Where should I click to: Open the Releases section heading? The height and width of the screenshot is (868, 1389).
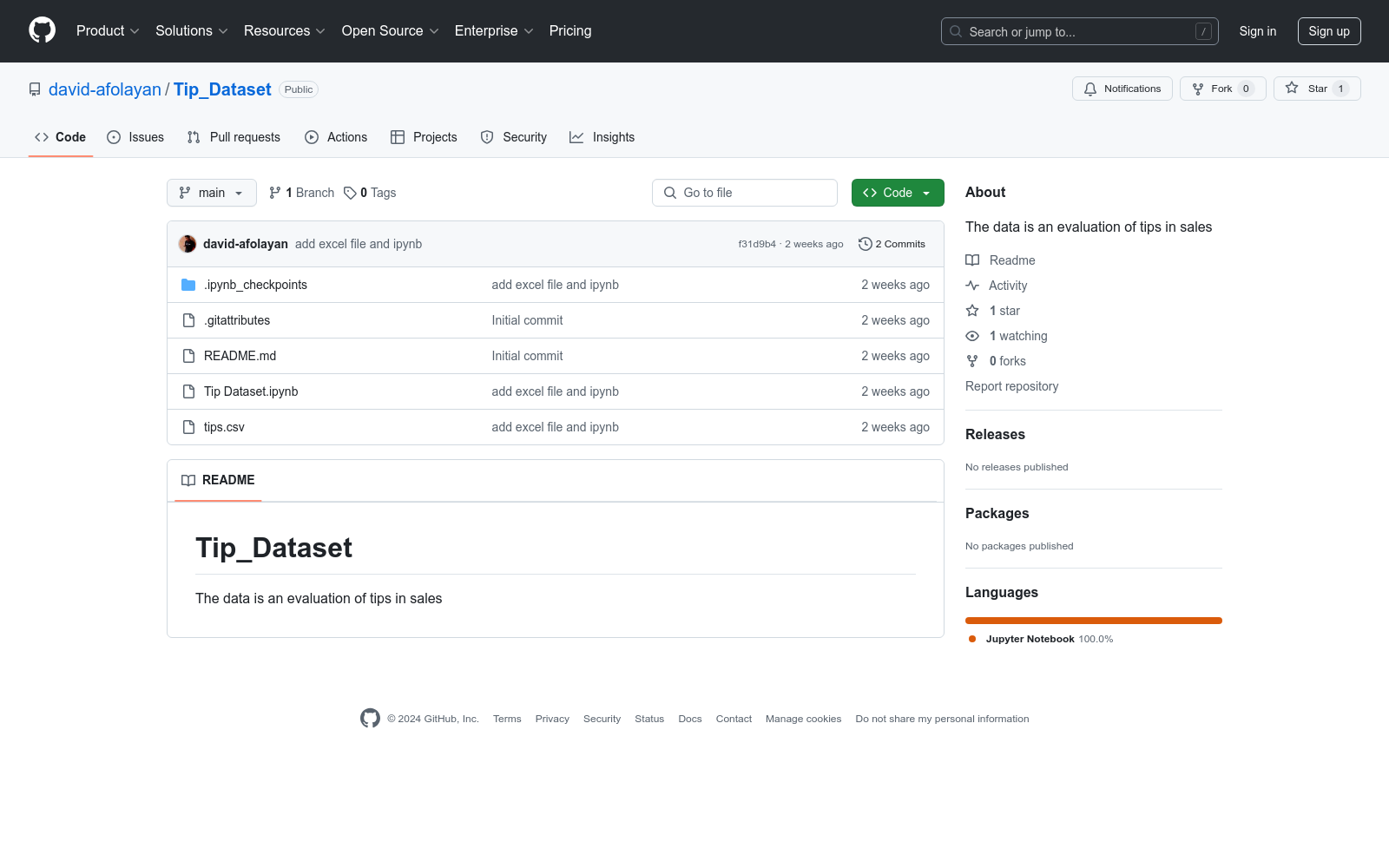[x=995, y=434]
